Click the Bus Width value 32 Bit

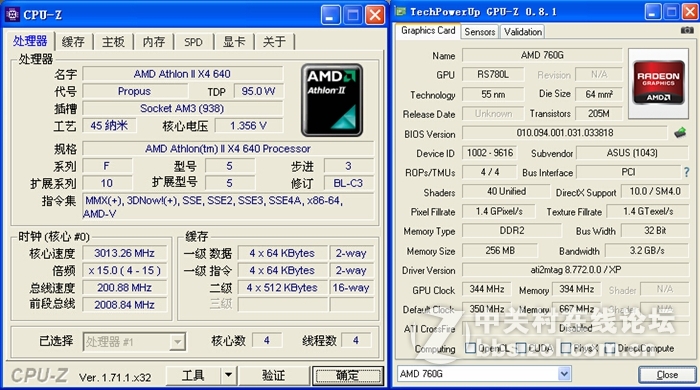(655, 230)
